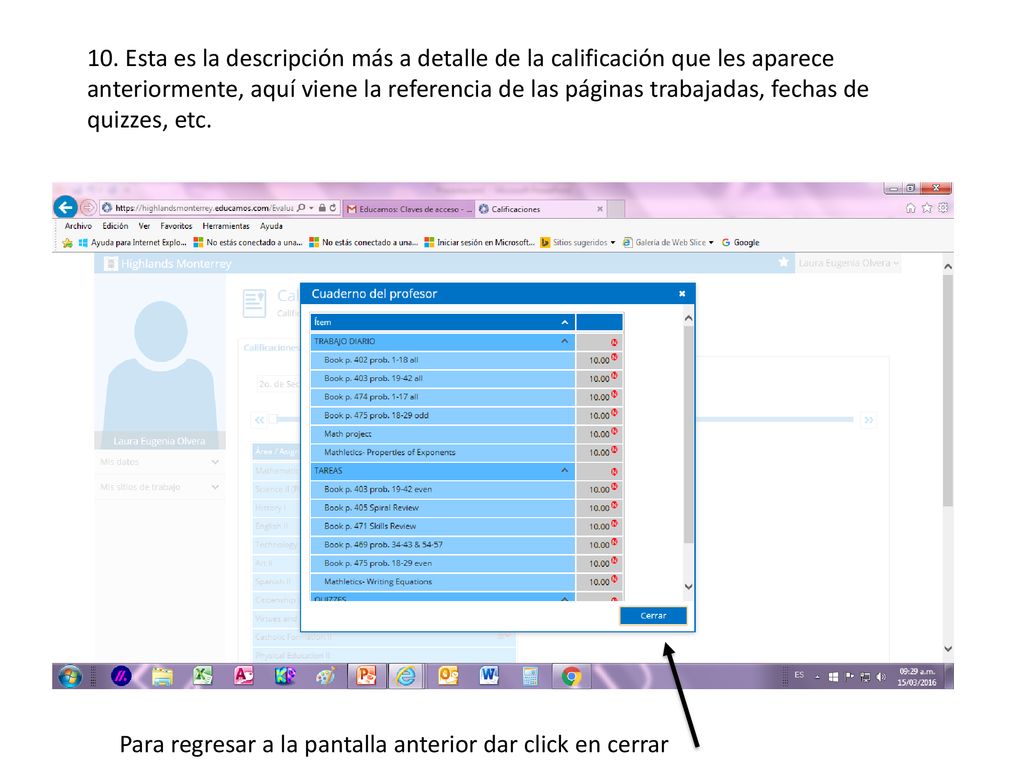Click red indicator on Book p. 402 score
The width and height of the screenshot is (1024, 768).
614,357
